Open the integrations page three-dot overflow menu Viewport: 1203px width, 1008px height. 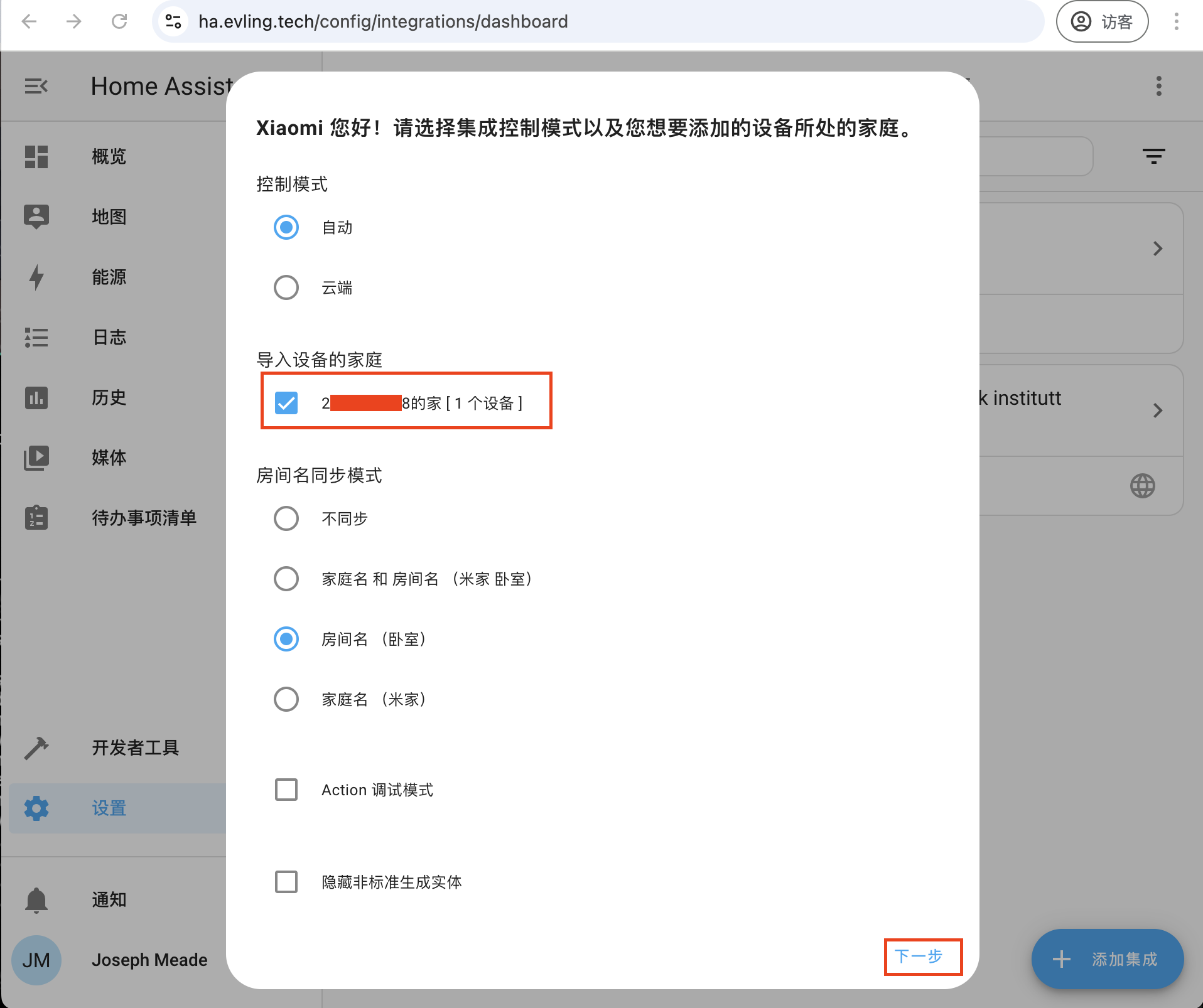(1159, 86)
